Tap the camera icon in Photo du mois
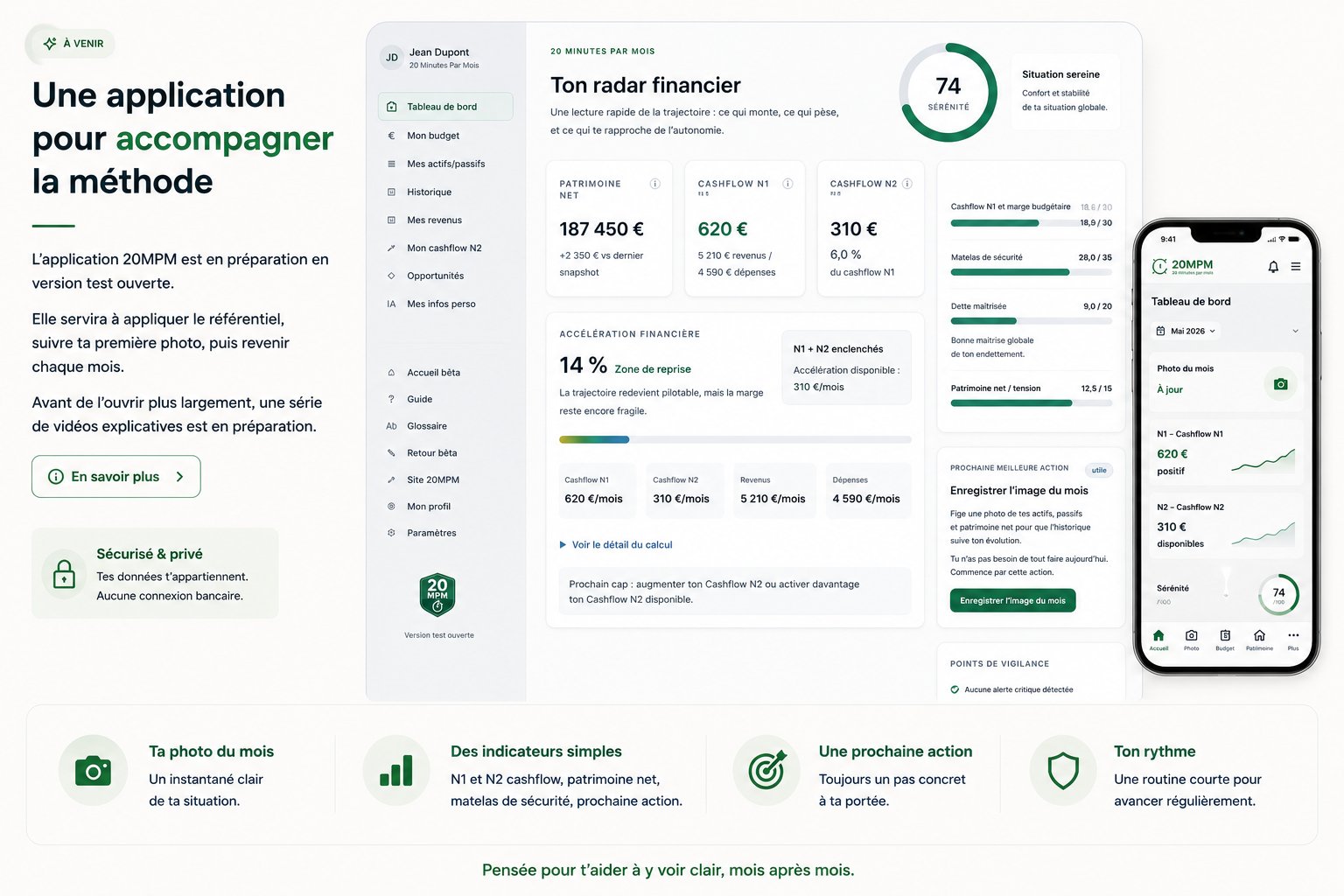Image resolution: width=1344 pixels, height=896 pixels. click(x=1281, y=384)
